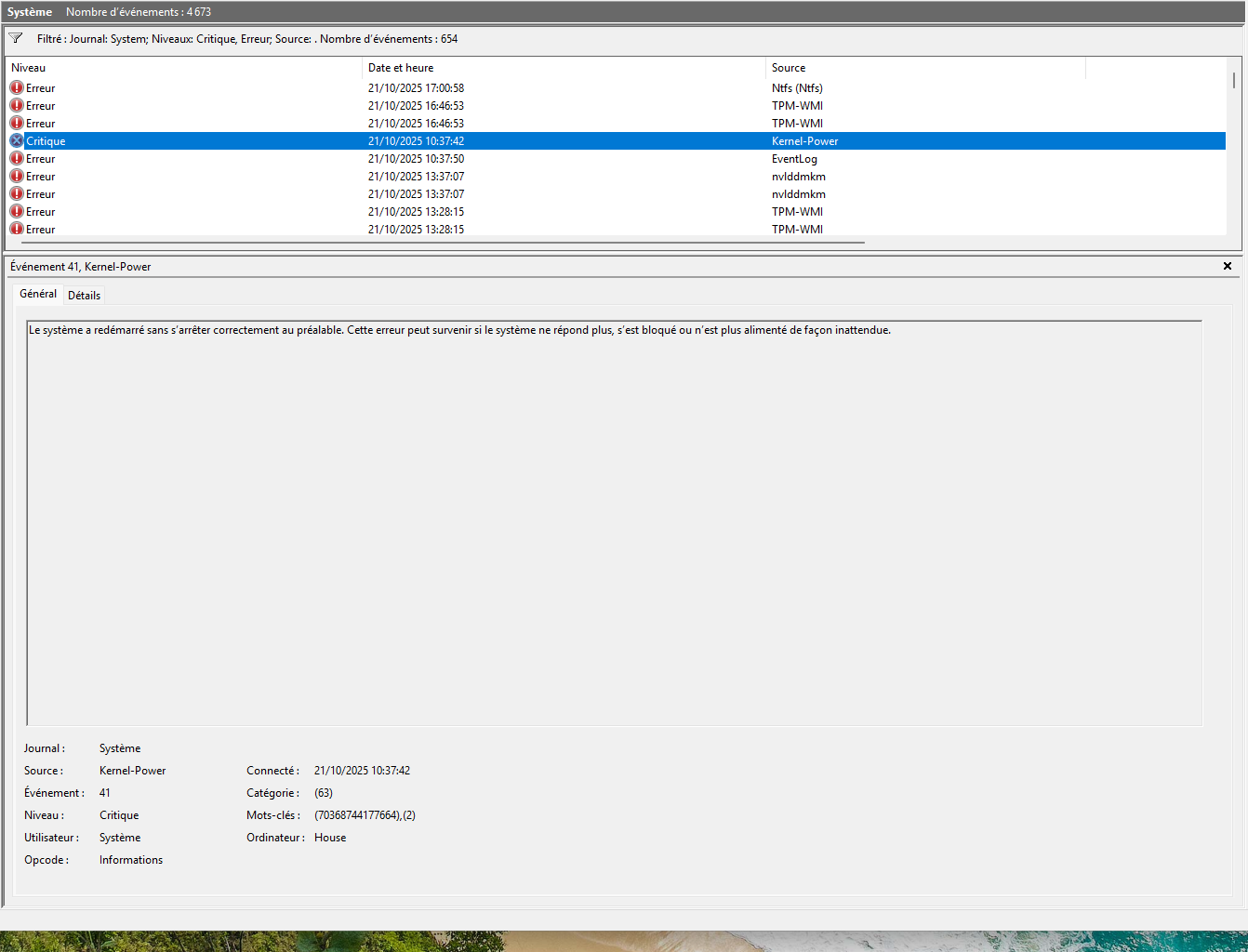Sort by the Date et heure column header
Viewport: 1248px width, 952px height.
[564, 68]
